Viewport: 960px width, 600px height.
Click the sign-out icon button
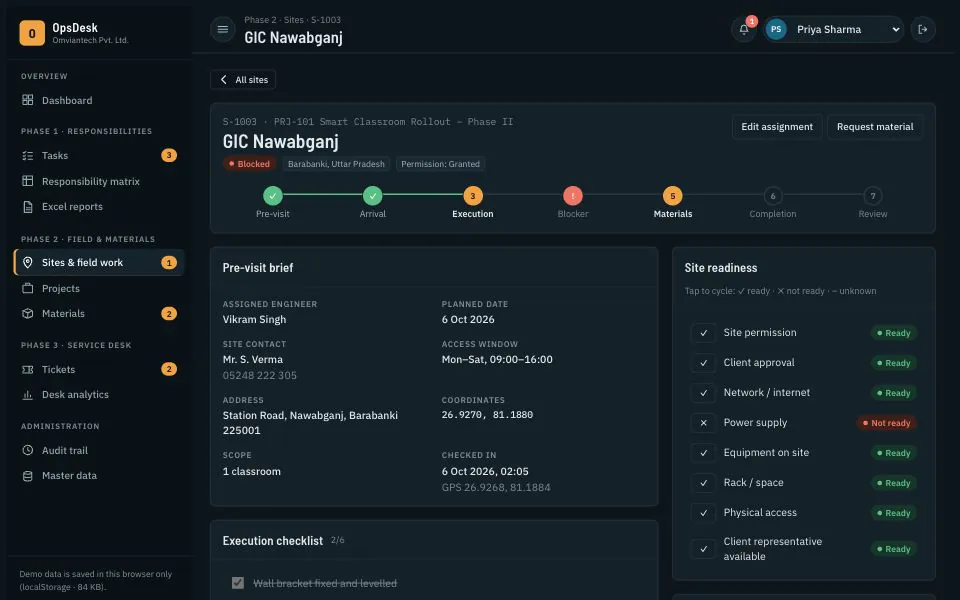pos(923,29)
